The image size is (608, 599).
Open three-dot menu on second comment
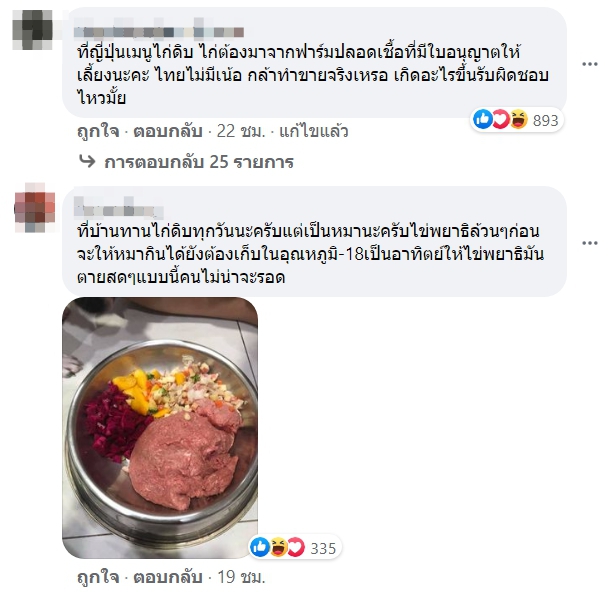point(590,243)
